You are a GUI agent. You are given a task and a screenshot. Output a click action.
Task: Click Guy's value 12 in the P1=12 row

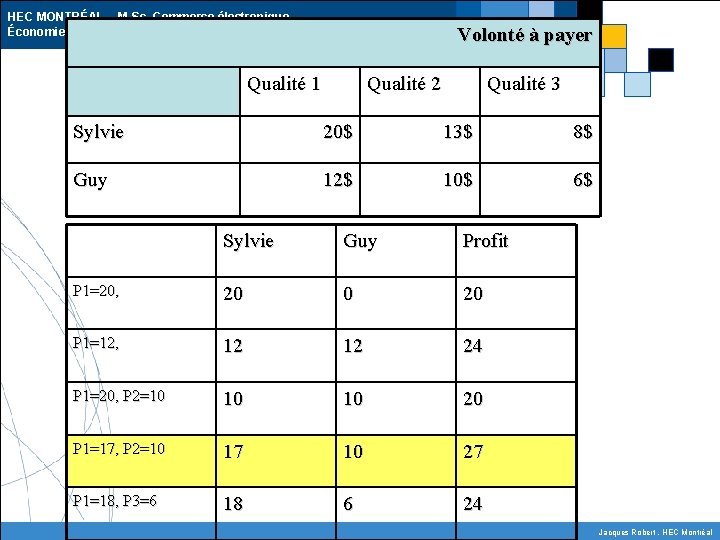pos(353,346)
